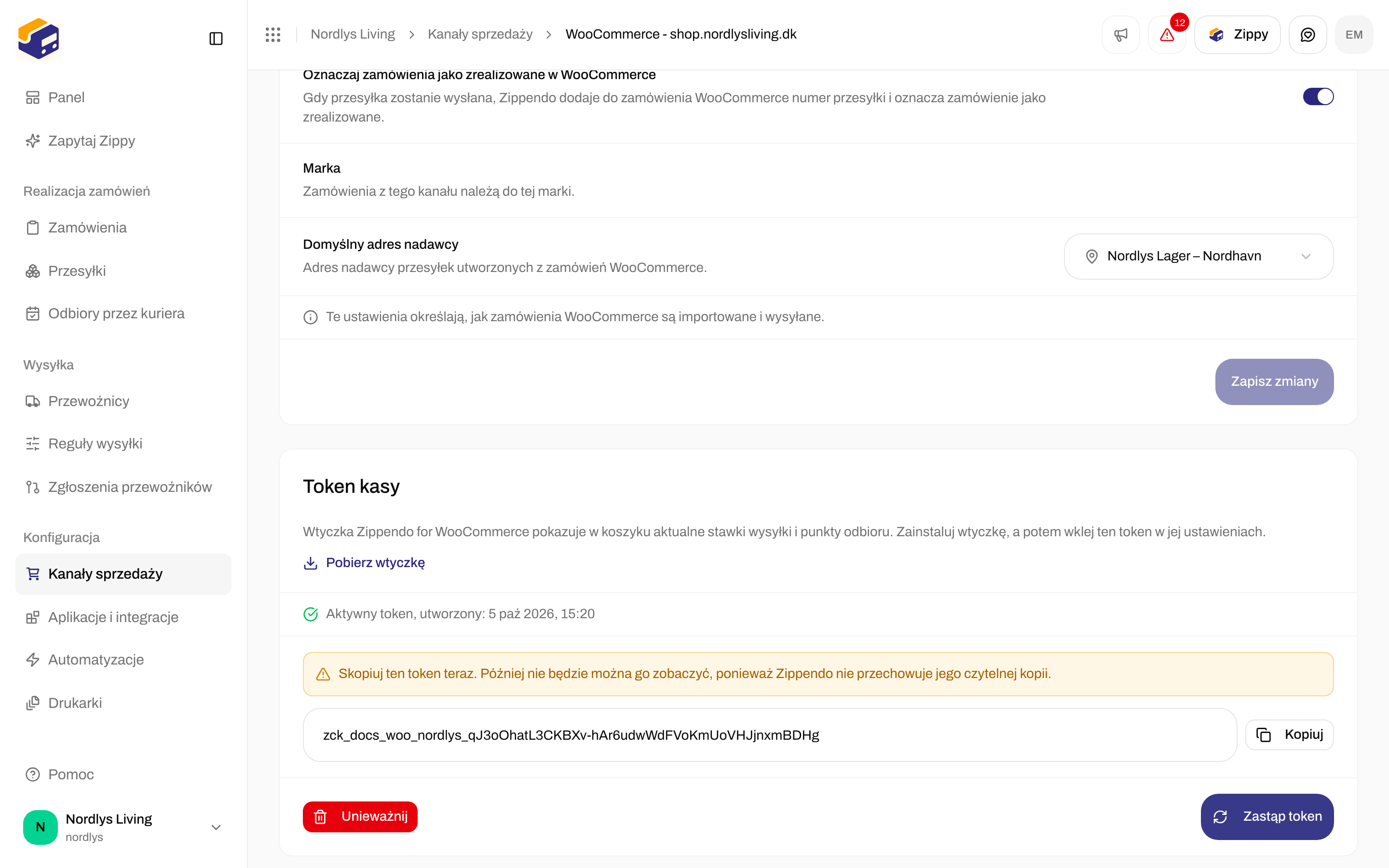Click the "Token kasy" heading

coord(351,486)
